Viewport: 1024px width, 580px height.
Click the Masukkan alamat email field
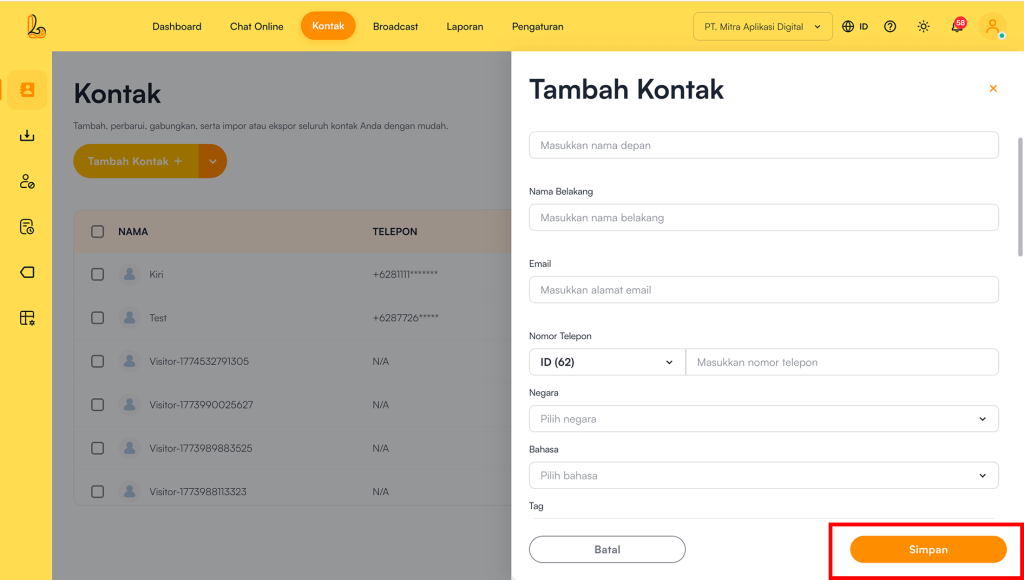(x=763, y=290)
